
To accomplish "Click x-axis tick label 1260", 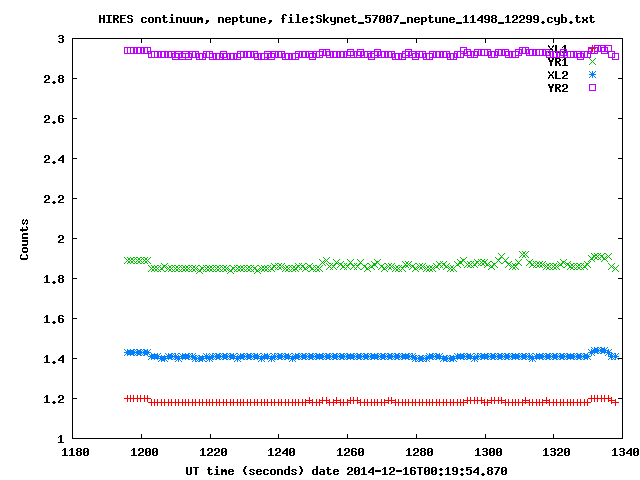I will pos(350,452).
